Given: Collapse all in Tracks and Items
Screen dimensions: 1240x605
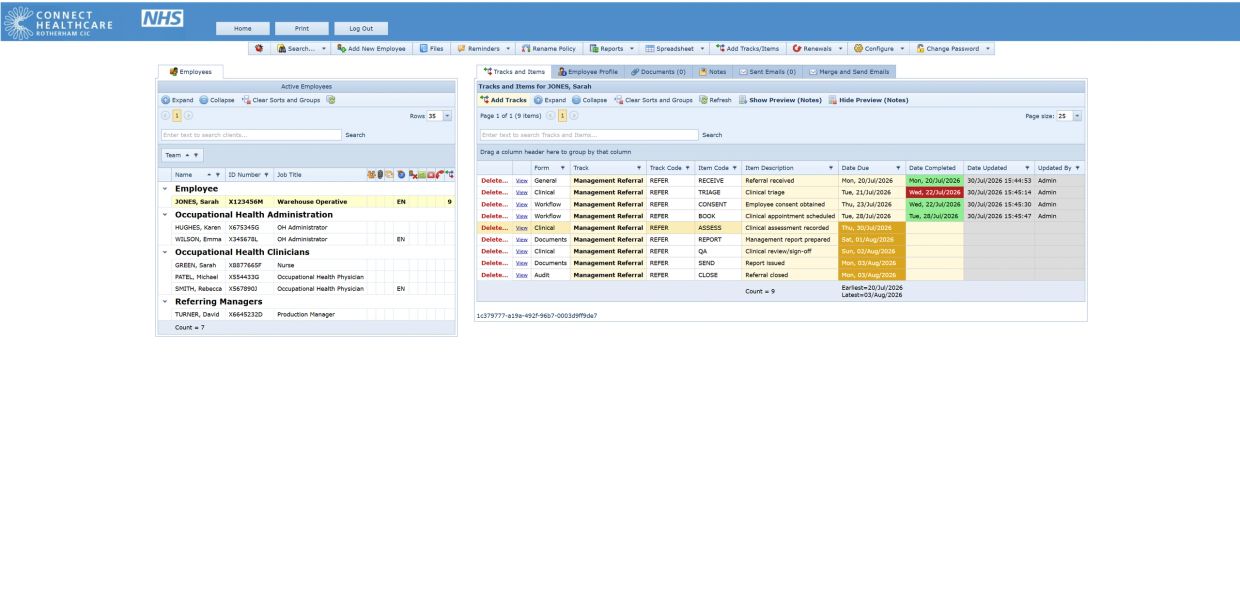Looking at the screenshot, I should coord(589,100).
